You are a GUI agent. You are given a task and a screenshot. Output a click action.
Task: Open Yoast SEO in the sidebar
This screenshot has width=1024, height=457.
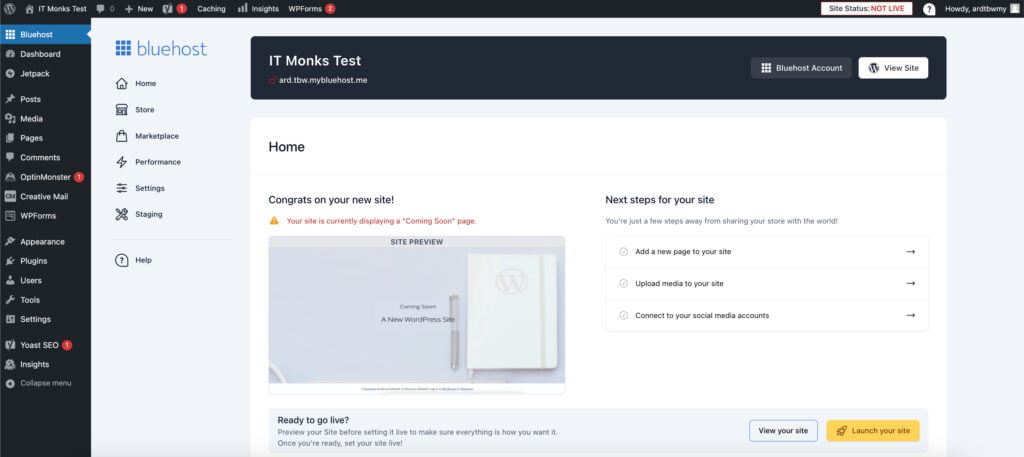(45, 345)
